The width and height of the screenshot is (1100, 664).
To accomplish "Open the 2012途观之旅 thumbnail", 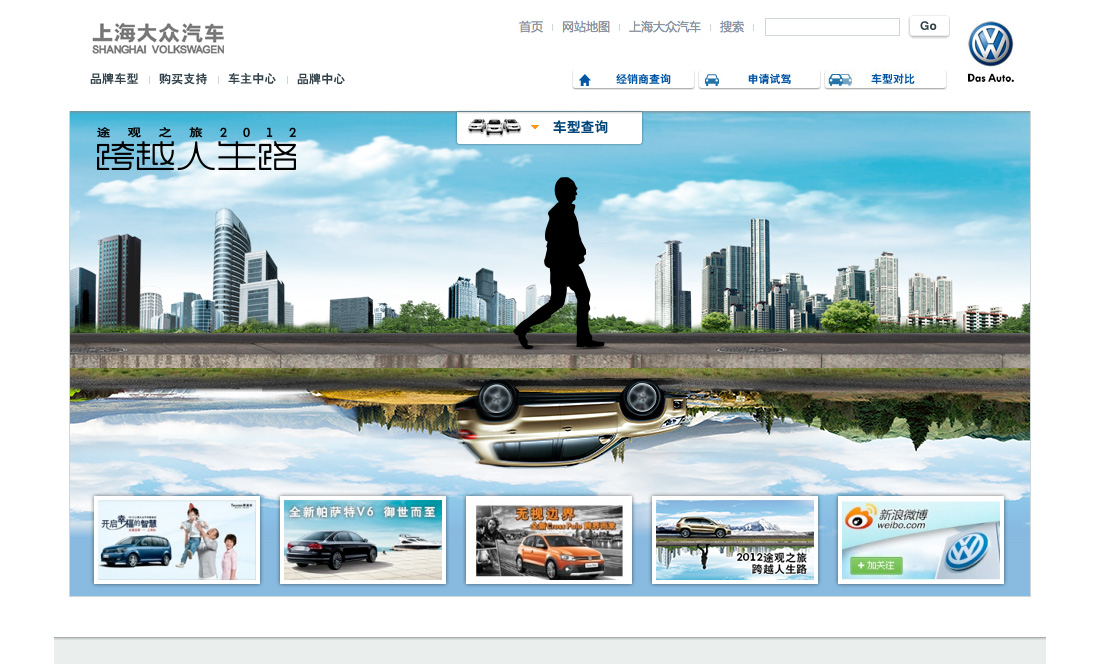I will pos(735,540).
